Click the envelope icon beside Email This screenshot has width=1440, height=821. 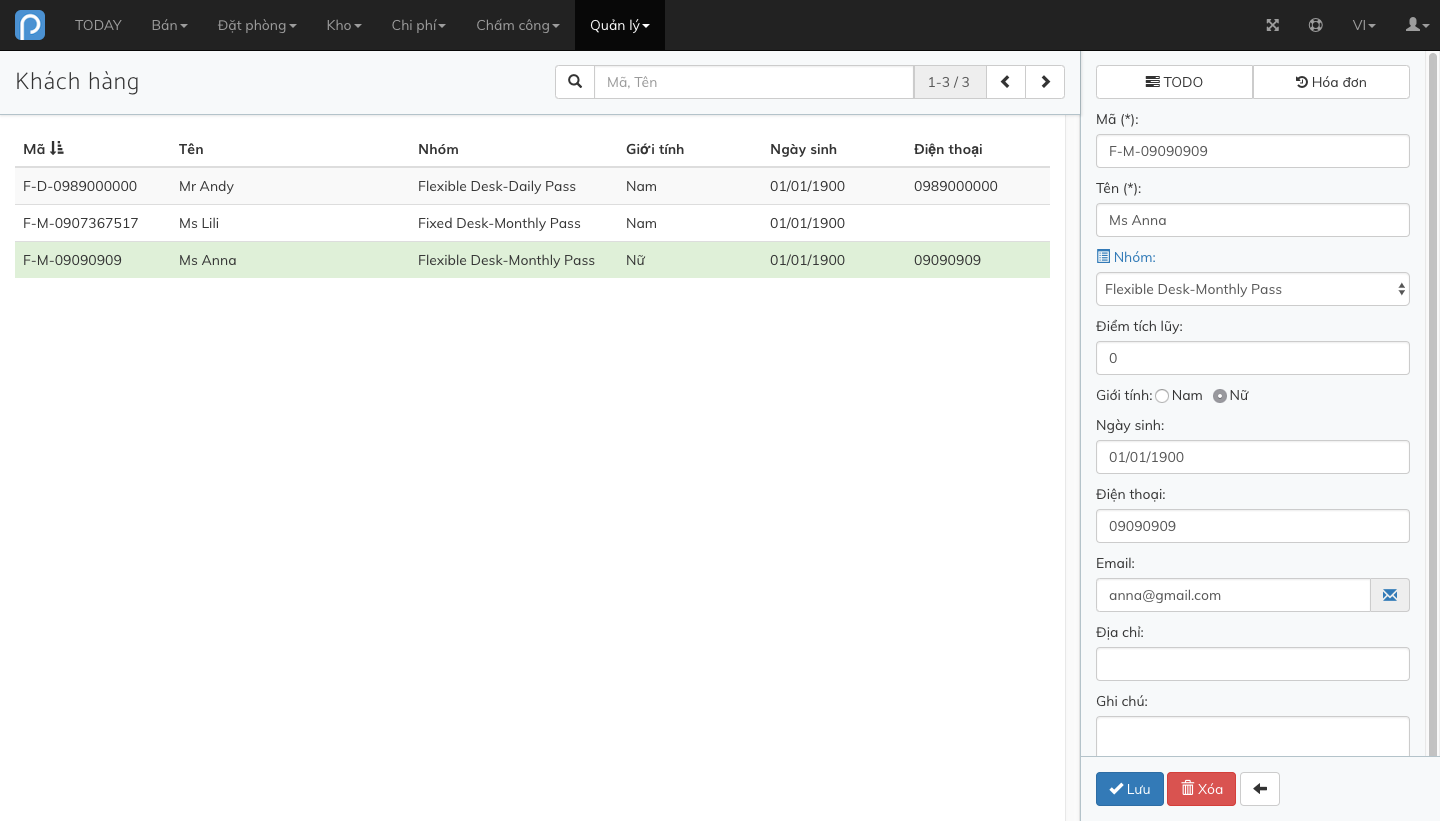click(x=1390, y=595)
